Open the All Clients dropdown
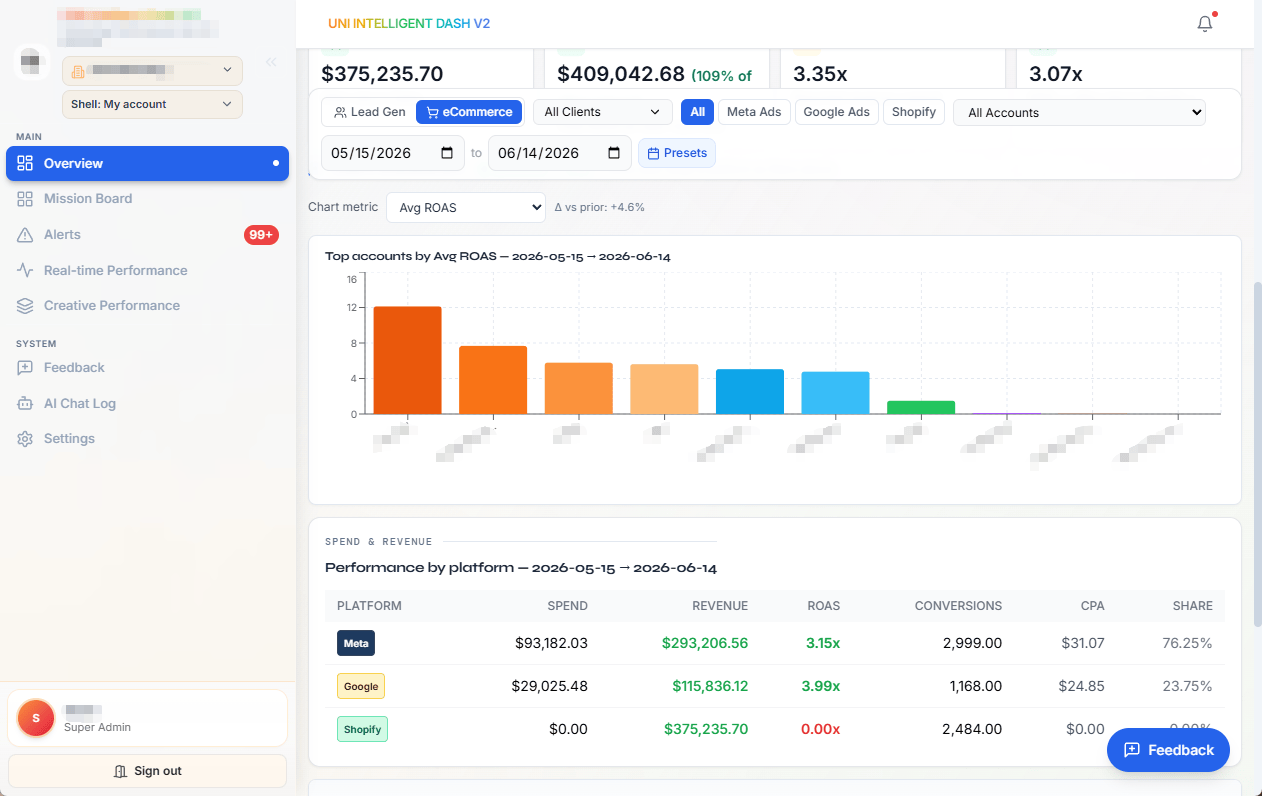This screenshot has width=1262, height=796. (x=603, y=112)
